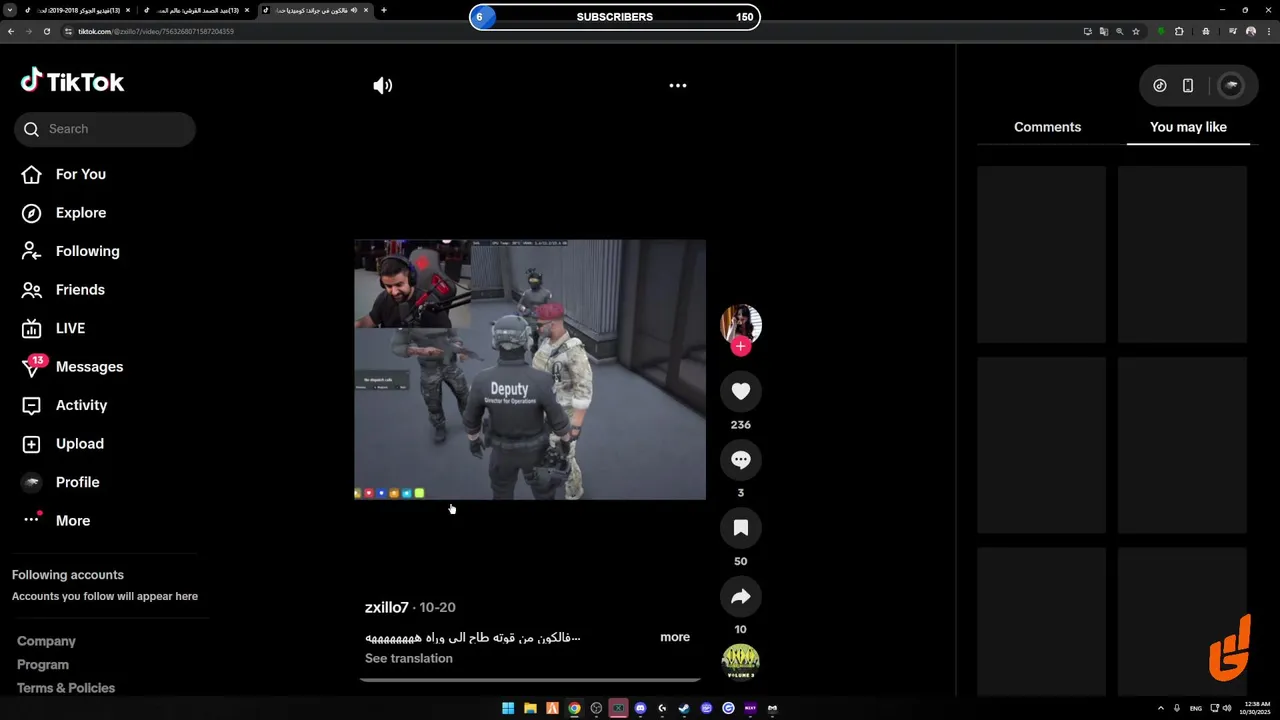
Task: Like the video with the heart icon
Action: 741,391
